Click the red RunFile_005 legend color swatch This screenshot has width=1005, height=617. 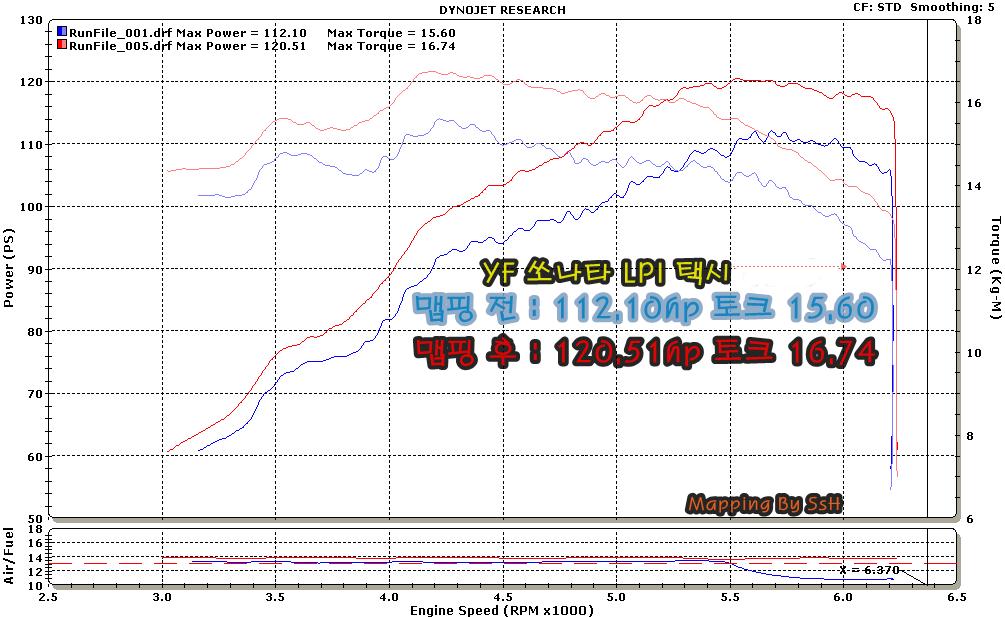[62, 45]
